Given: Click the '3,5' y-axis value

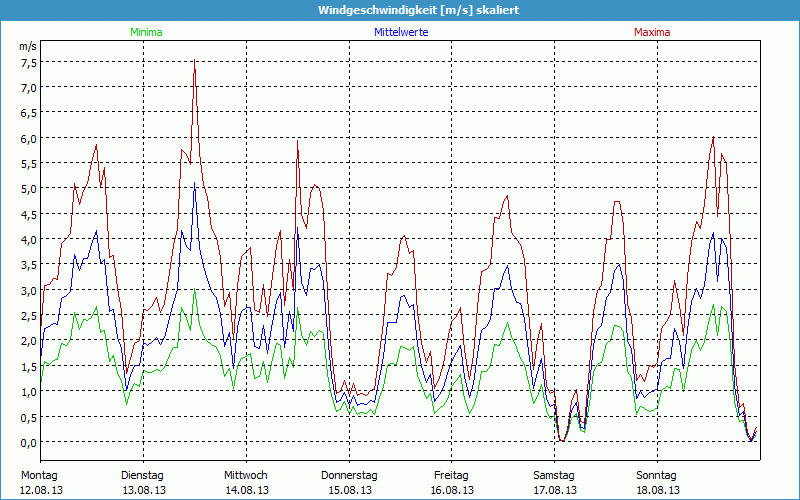Looking at the screenshot, I should point(29,265).
